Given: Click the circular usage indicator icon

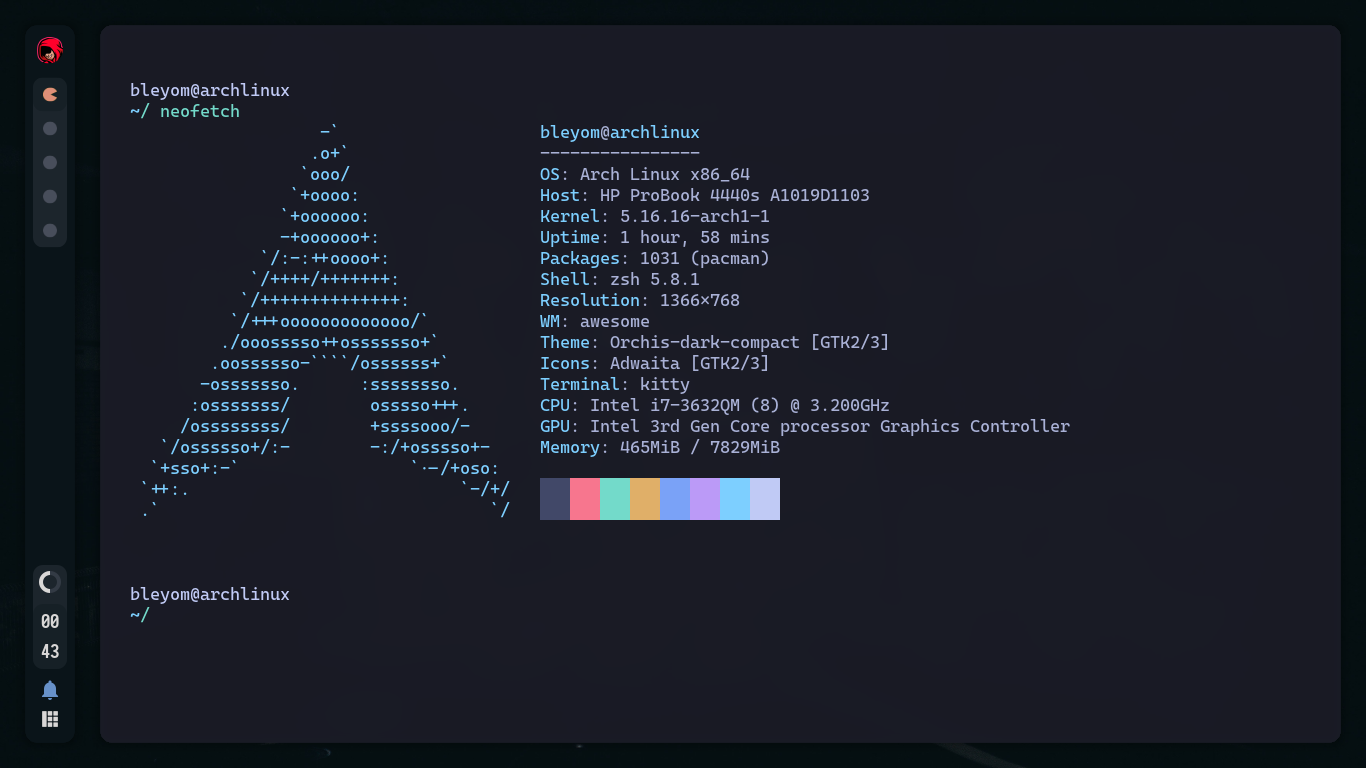Looking at the screenshot, I should point(50,582).
